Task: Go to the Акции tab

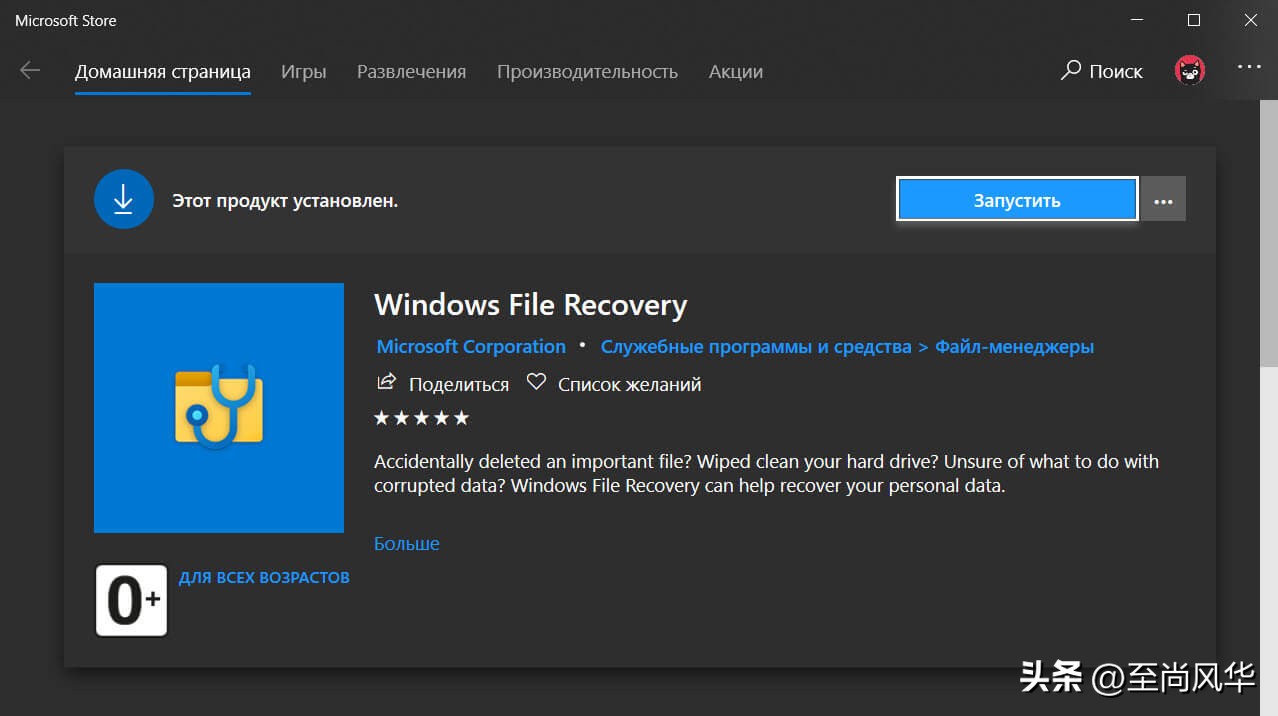Action: point(735,72)
